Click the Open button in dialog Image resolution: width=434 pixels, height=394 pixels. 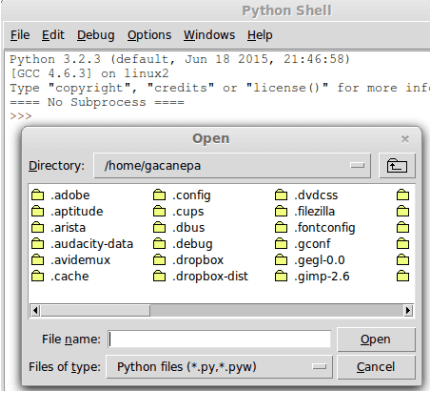click(x=376, y=339)
